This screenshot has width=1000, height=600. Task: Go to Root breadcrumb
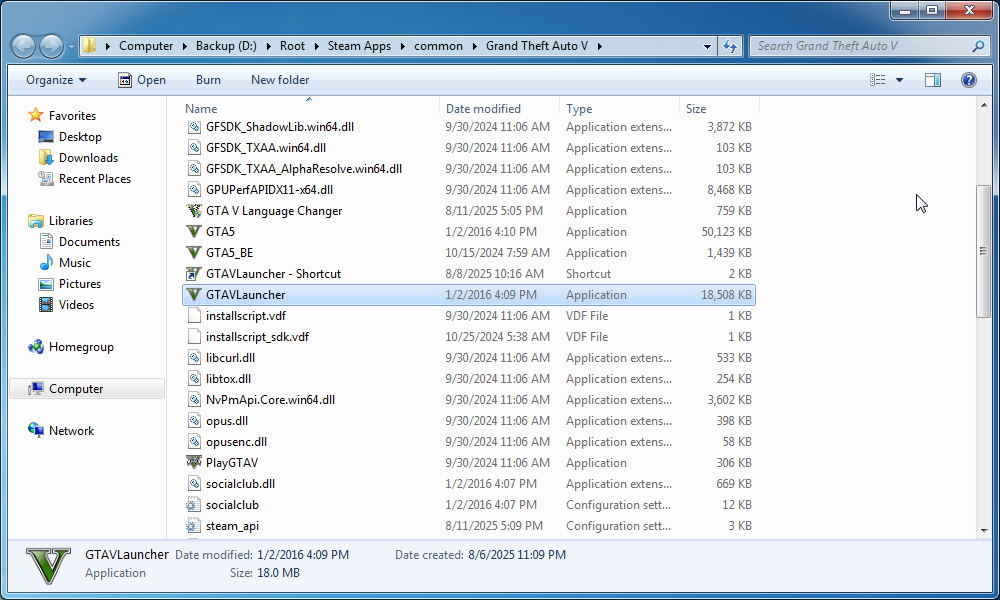[292, 46]
